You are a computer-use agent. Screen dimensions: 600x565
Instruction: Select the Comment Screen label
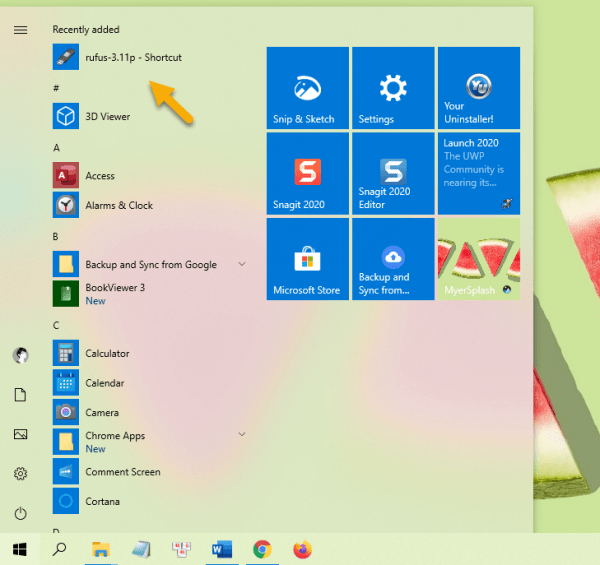pos(123,472)
